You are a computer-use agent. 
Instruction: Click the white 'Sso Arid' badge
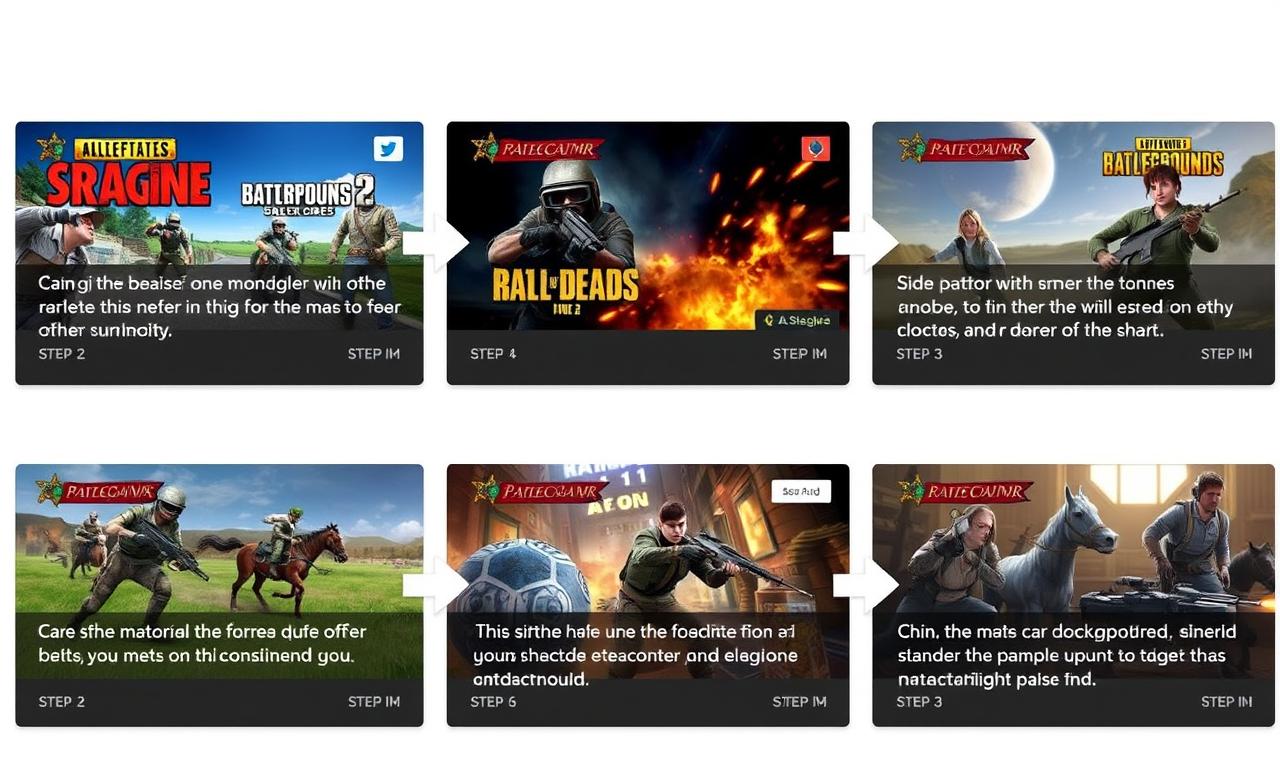tap(801, 491)
